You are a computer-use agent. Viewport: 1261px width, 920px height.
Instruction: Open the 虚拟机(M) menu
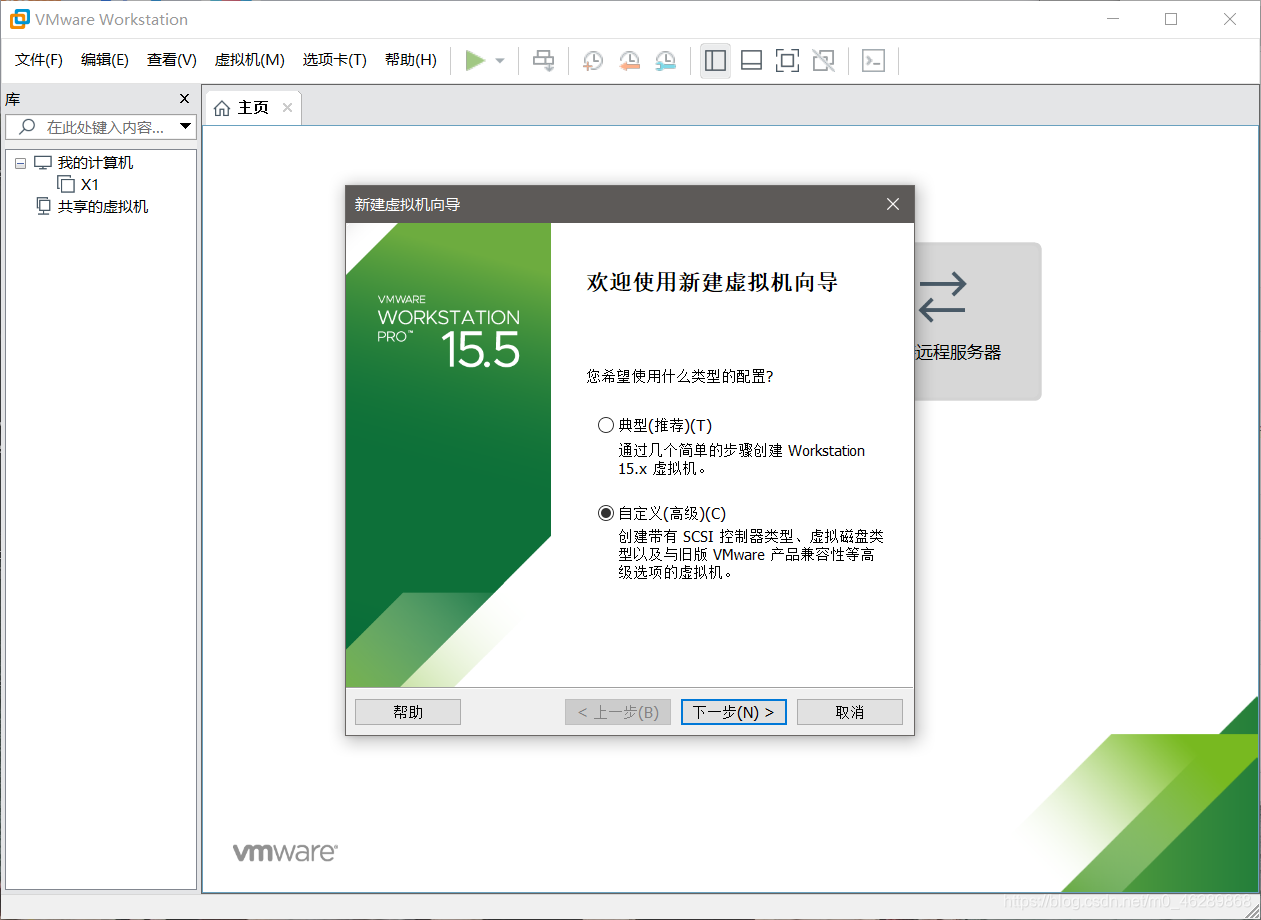tap(249, 60)
